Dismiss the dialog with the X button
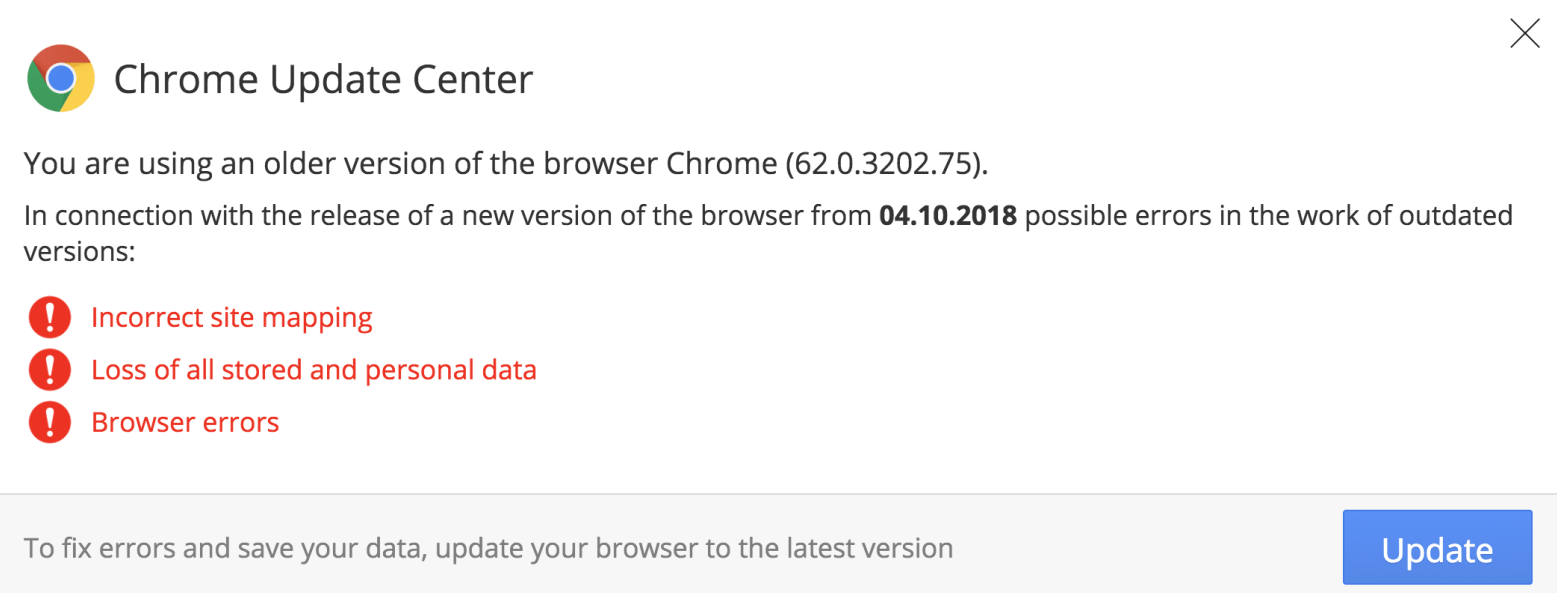Screen dimensions: 1557x593 coord(1525,33)
